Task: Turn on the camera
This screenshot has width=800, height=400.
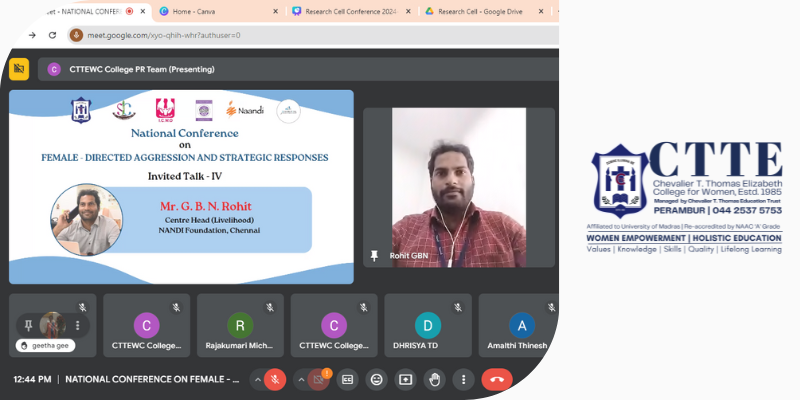Action: tap(318, 380)
